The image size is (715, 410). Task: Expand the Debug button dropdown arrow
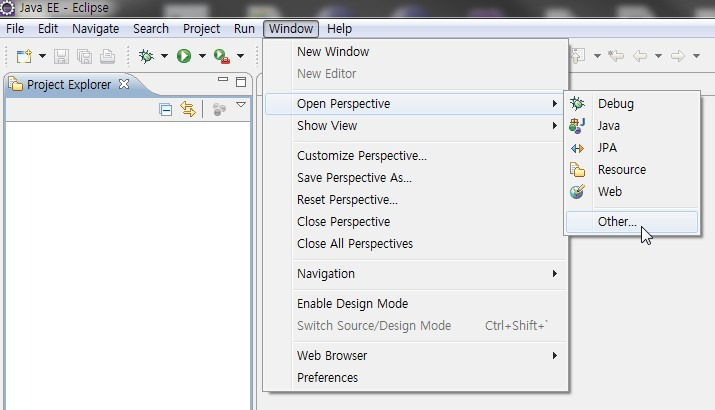point(164,56)
